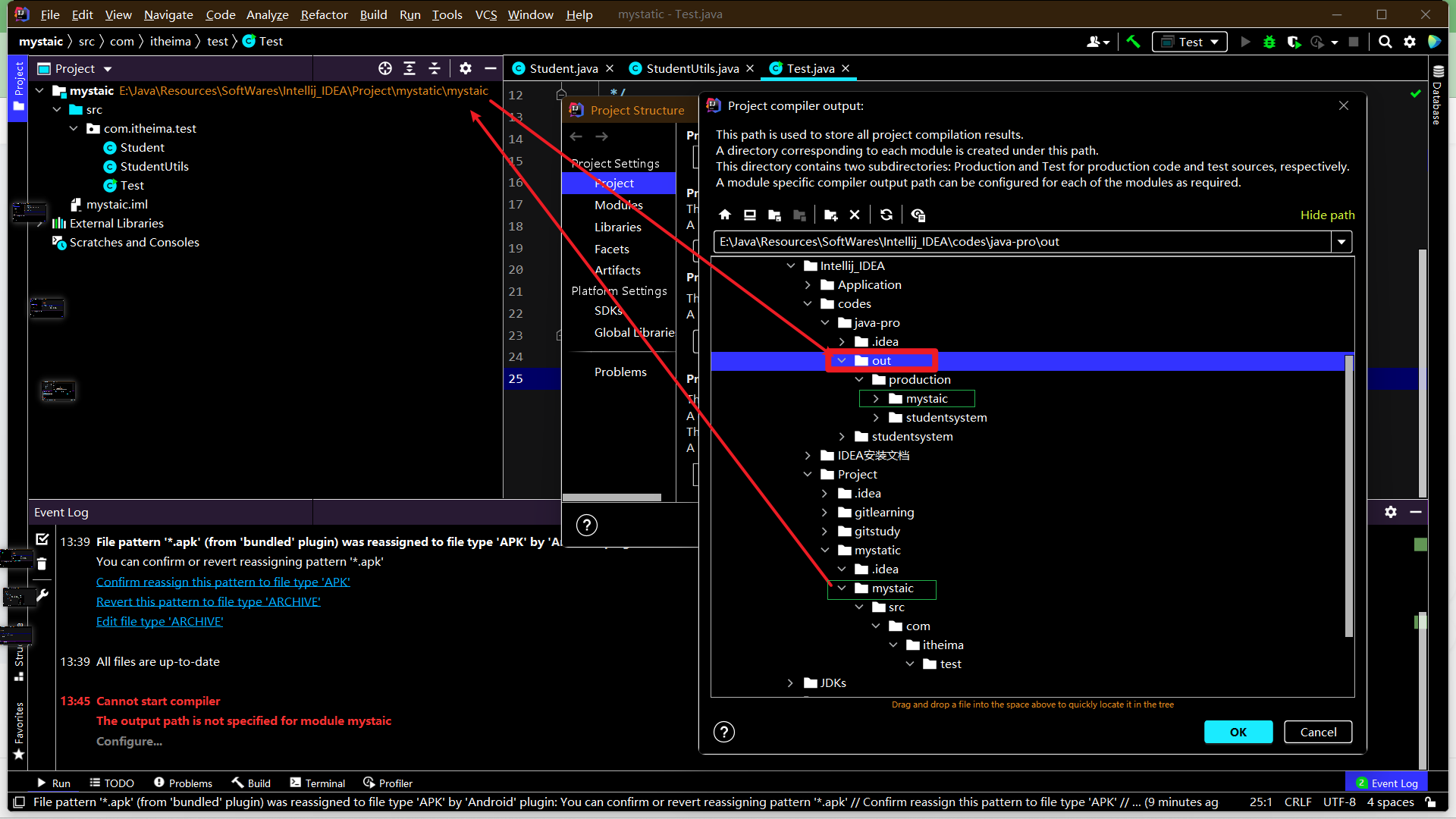Click 'Revert this pattern to file type ARCHIVE' link
Viewport: 1456px width, 819px height.
tap(209, 601)
